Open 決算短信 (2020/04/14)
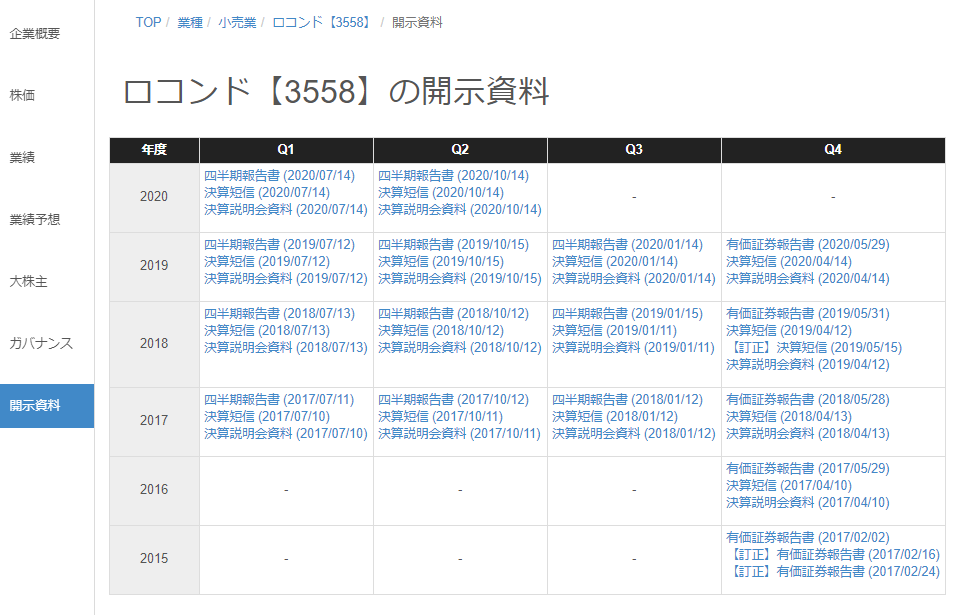 point(789,262)
